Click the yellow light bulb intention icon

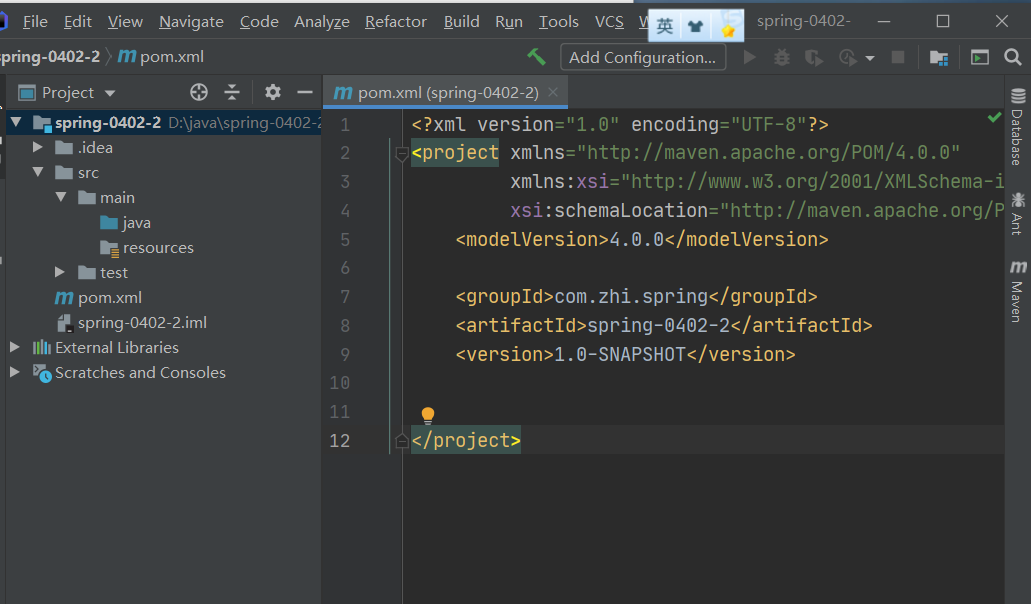click(428, 415)
